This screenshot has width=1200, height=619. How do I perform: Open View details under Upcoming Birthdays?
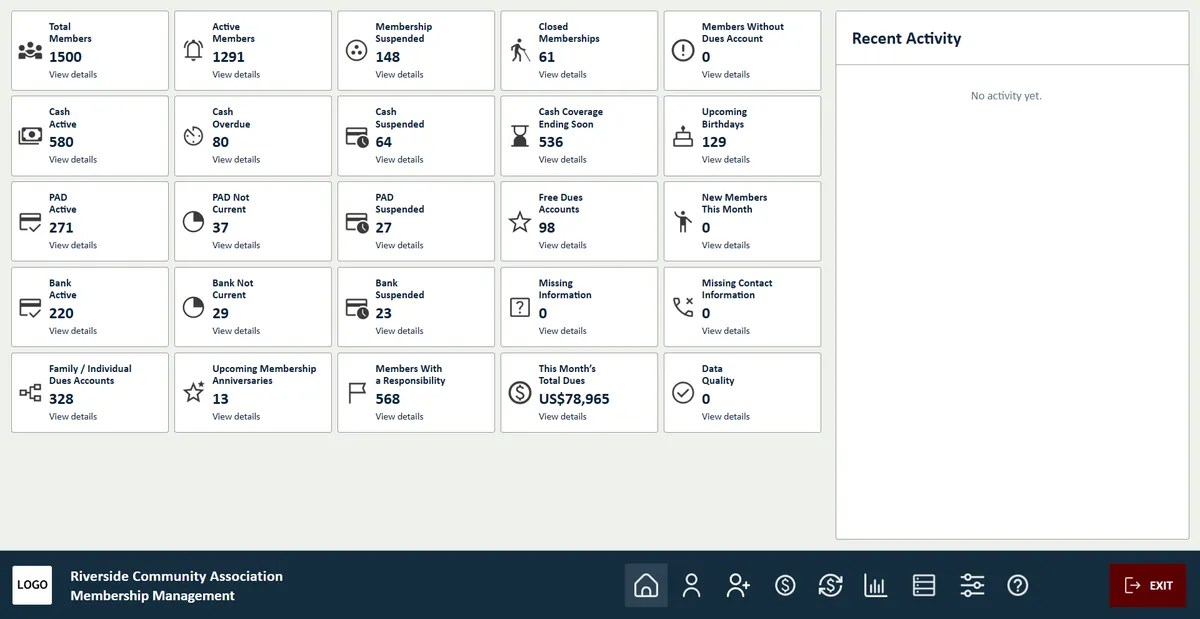point(725,160)
